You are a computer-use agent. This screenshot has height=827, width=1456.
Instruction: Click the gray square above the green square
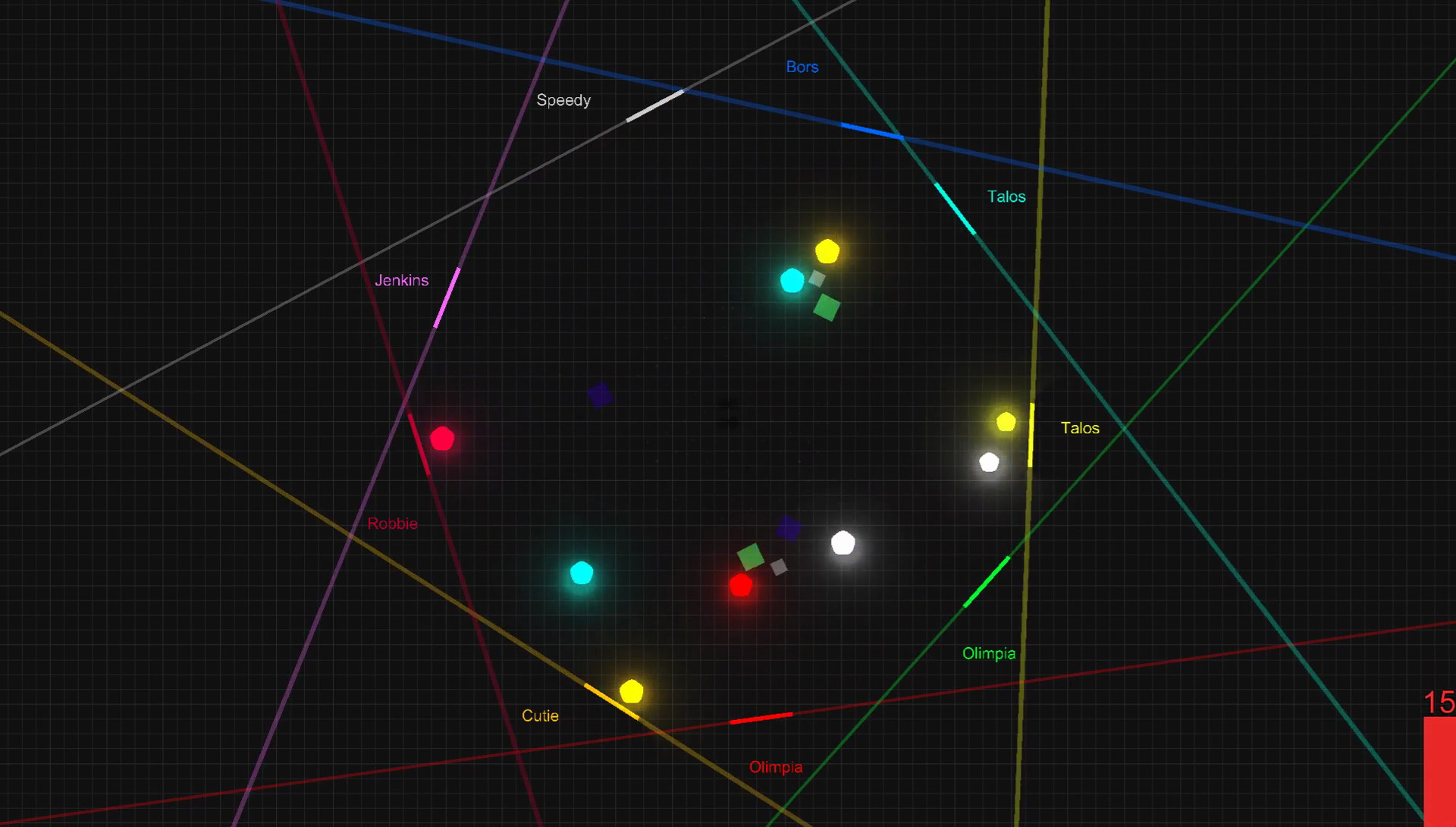tap(816, 278)
